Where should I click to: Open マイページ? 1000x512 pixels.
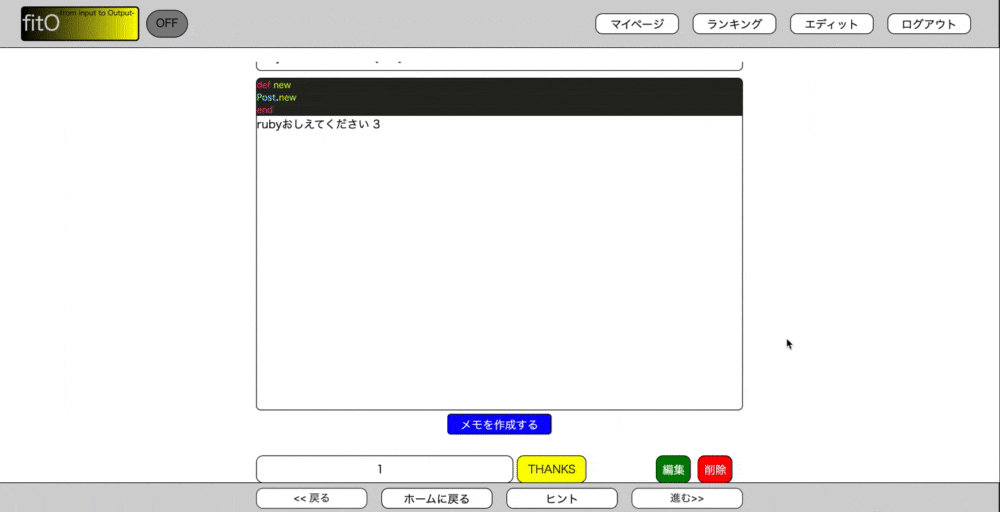637,24
